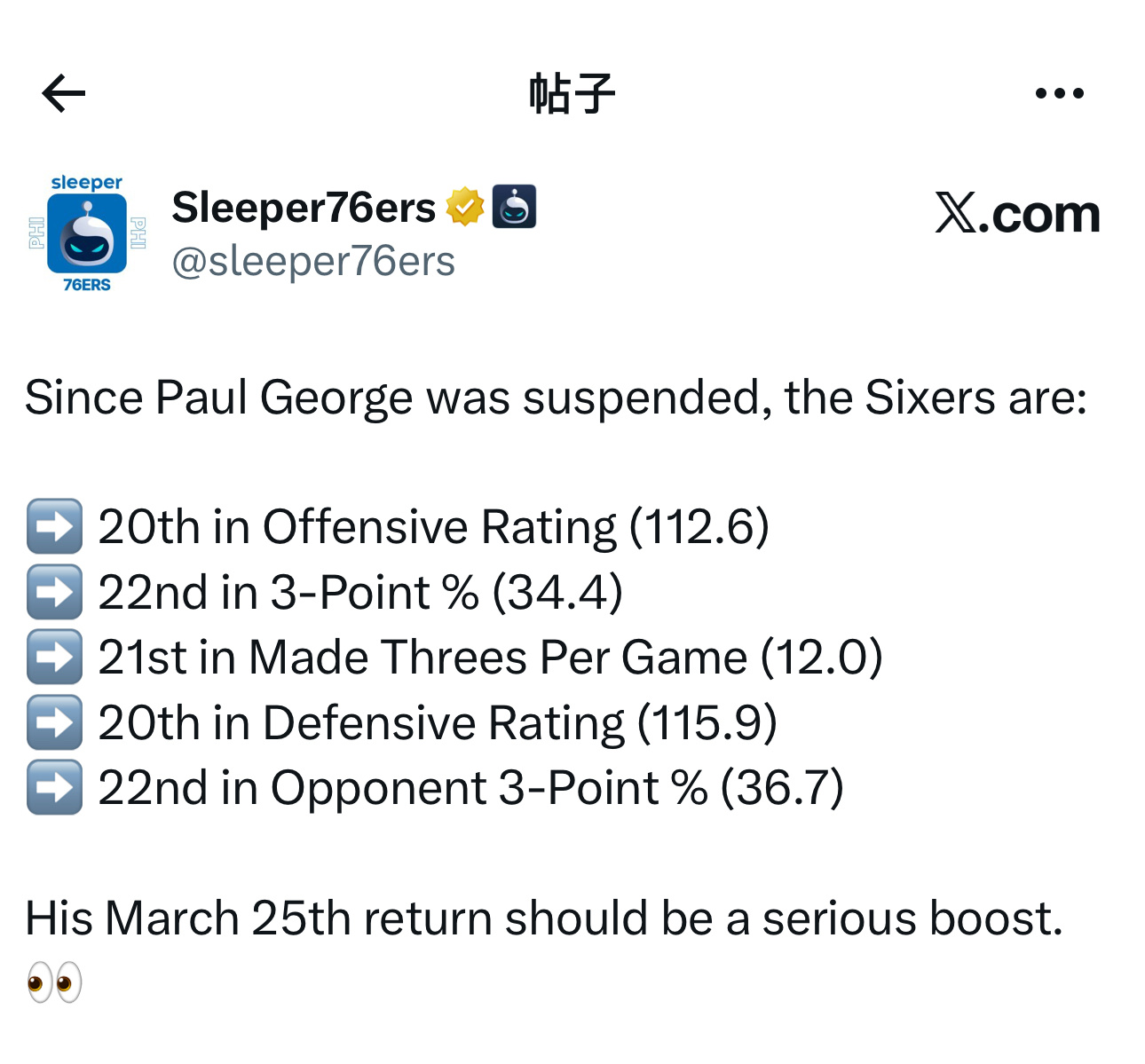This screenshot has height=1064, width=1145.
Task: Click the "22nd in 3-Point % (34.4)" line
Action: [360, 592]
